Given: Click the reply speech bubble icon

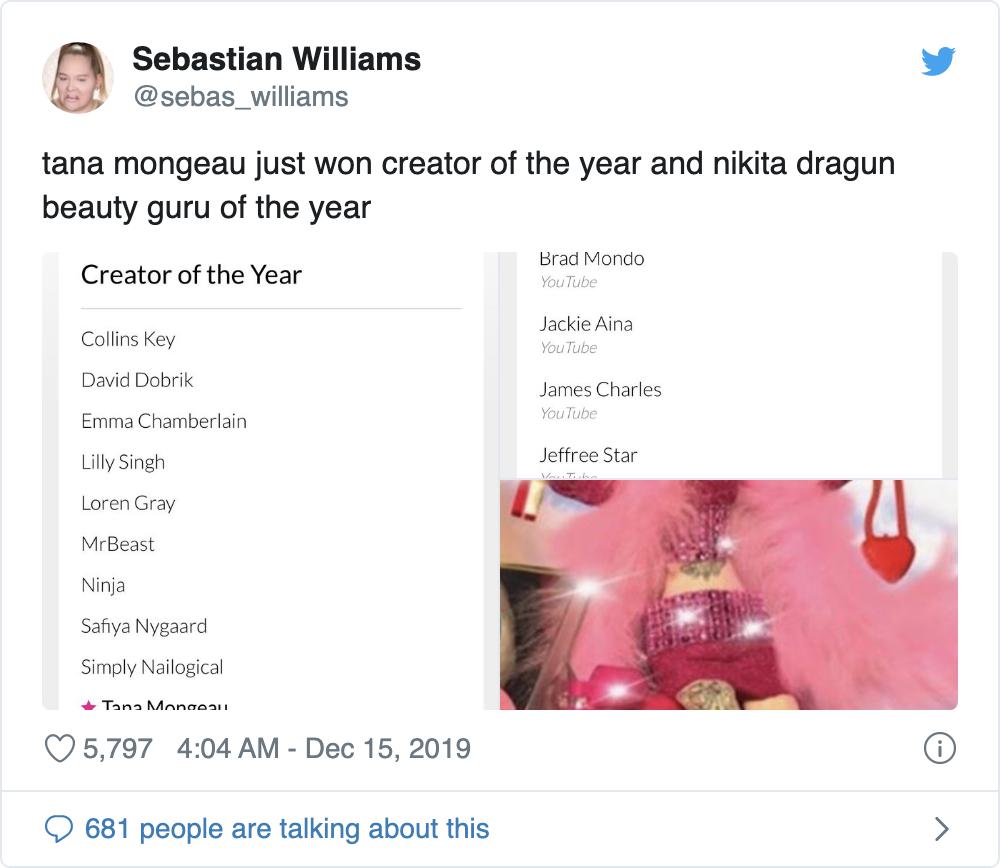Looking at the screenshot, I should point(61,828).
